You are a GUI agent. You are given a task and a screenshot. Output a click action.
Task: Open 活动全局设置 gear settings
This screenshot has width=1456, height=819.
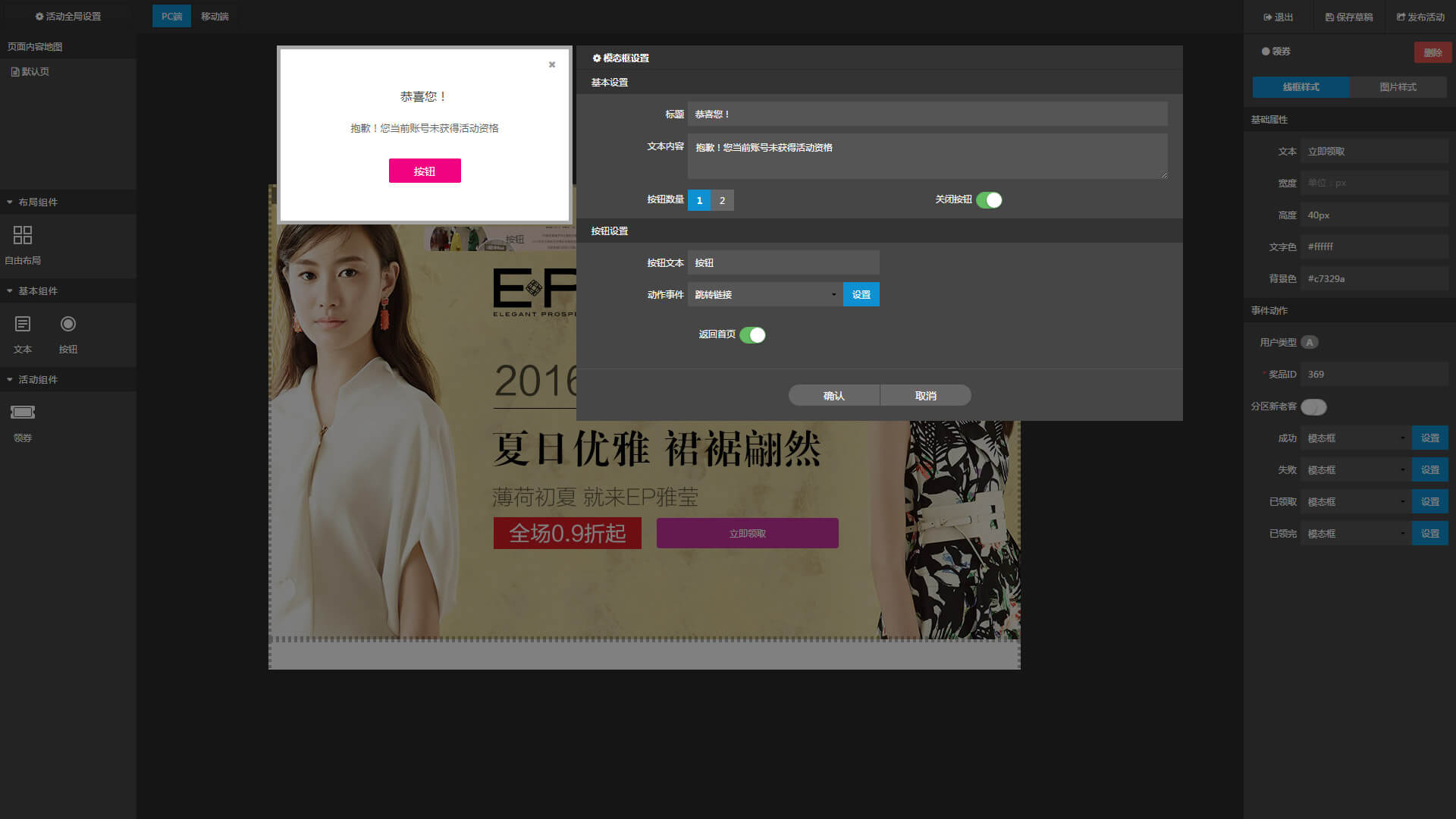(67, 16)
